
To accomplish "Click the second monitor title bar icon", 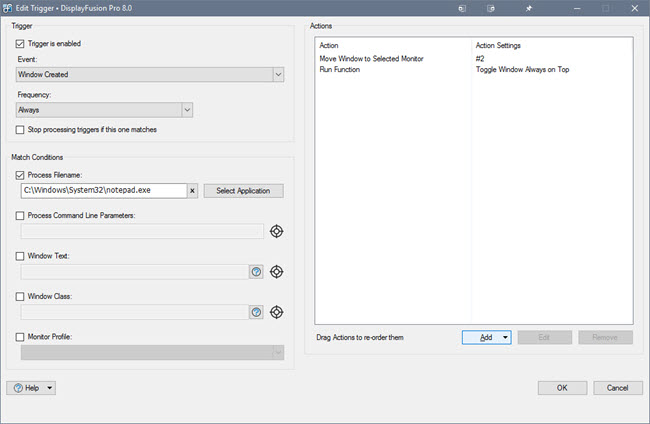I will 491,8.
